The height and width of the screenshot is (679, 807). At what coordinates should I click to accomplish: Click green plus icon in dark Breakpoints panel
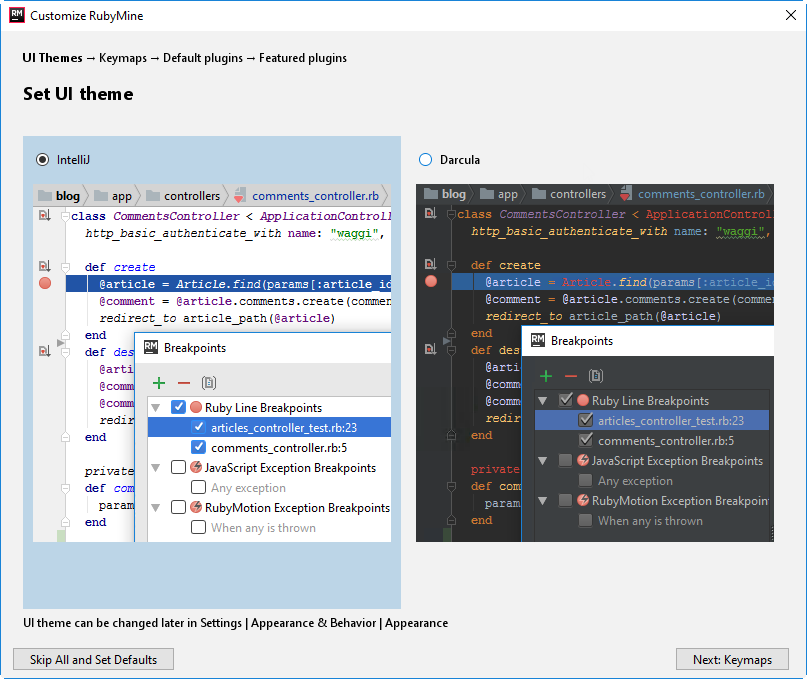pyautogui.click(x=546, y=376)
